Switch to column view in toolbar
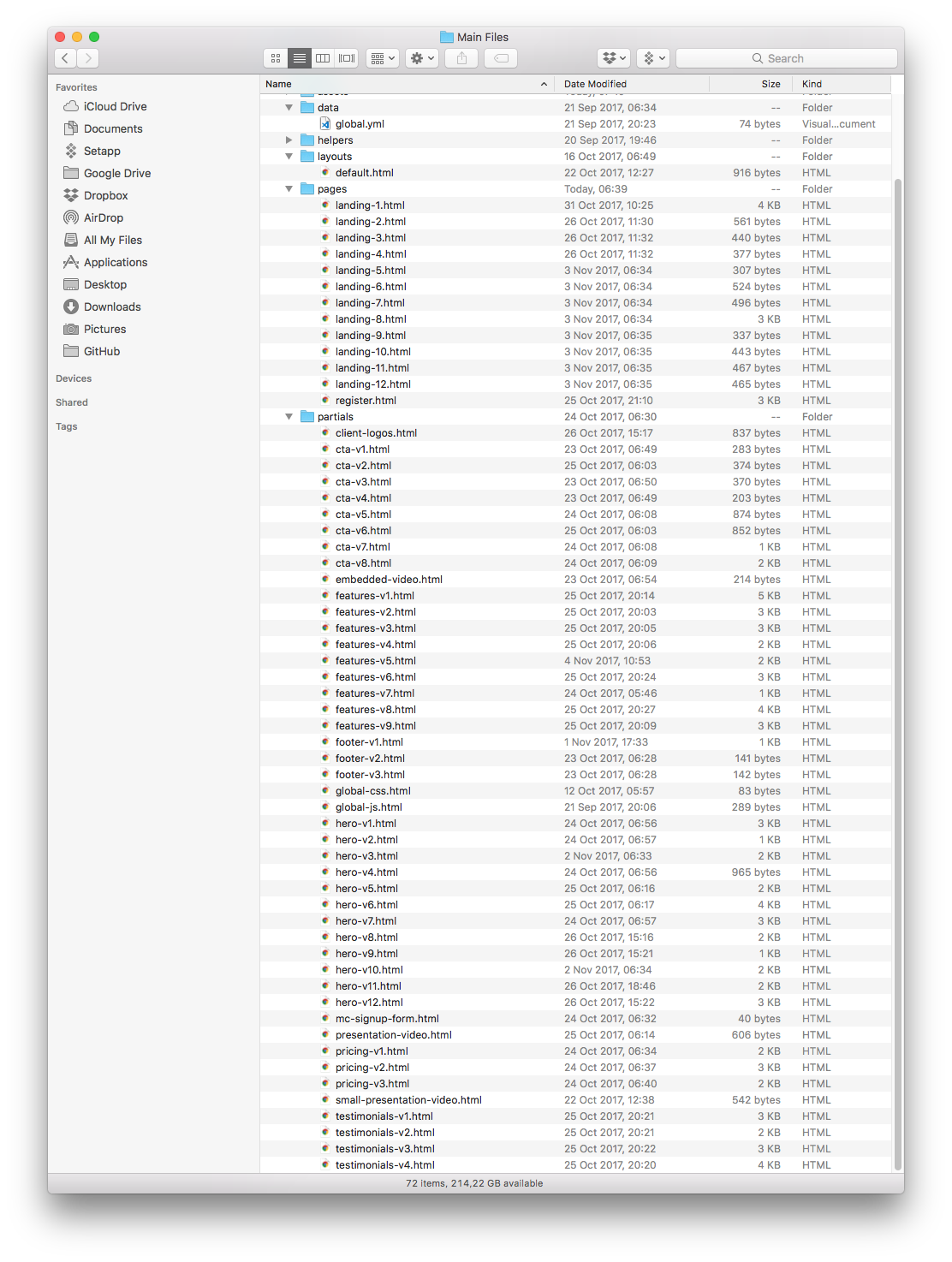Viewport: 952px width, 1262px height. (323, 58)
